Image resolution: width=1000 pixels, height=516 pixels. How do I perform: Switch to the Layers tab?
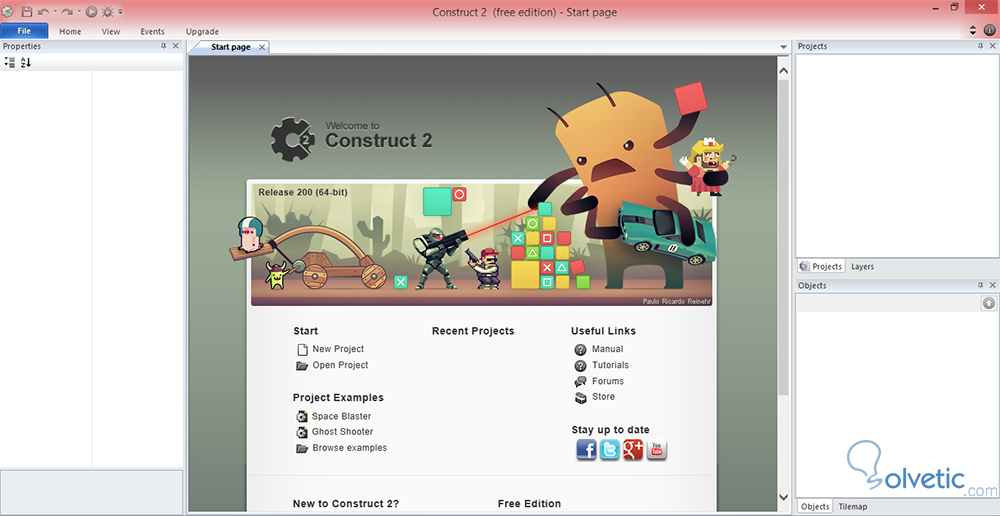click(862, 267)
